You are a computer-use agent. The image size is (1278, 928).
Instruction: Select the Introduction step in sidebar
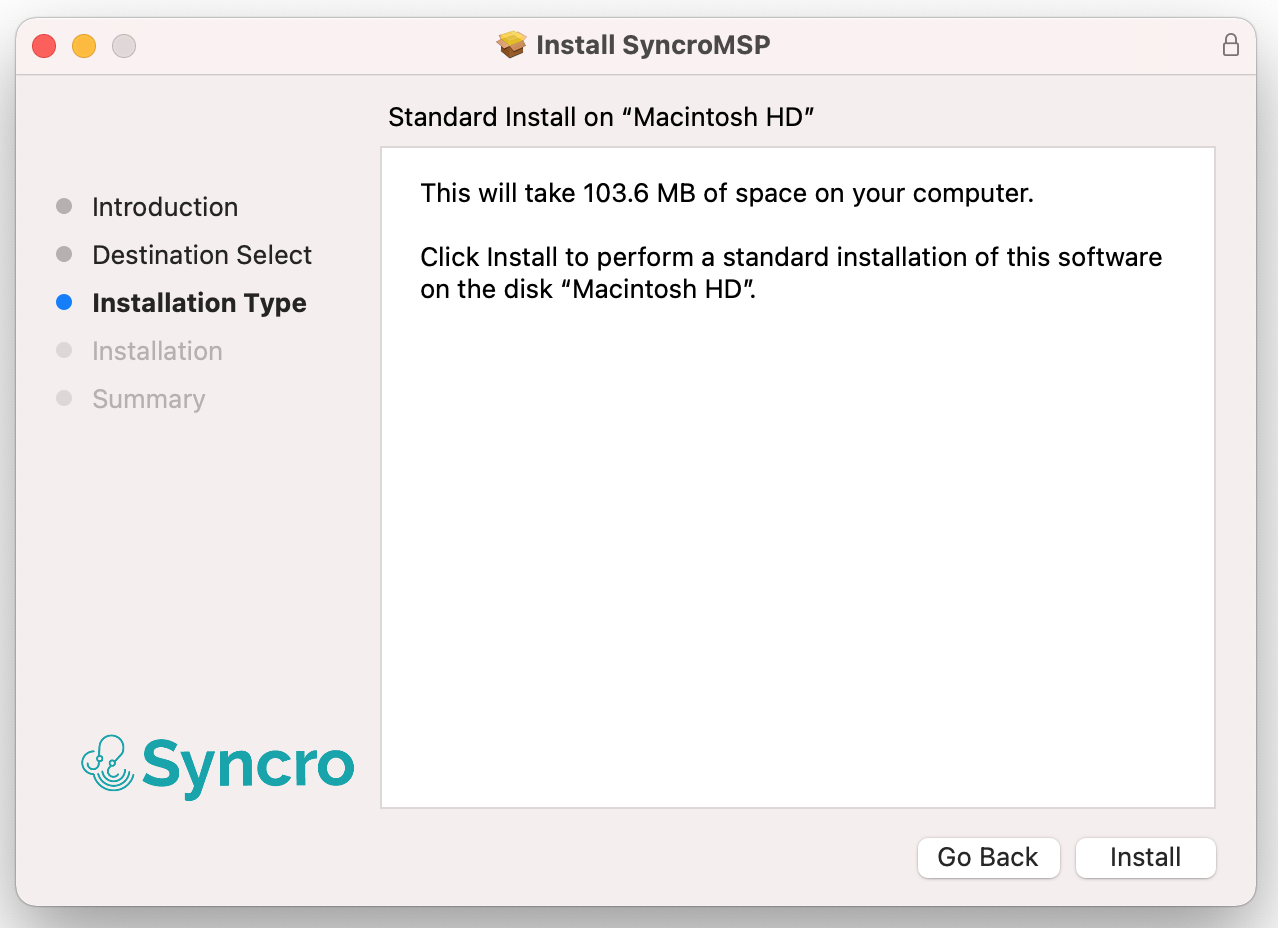click(x=165, y=207)
